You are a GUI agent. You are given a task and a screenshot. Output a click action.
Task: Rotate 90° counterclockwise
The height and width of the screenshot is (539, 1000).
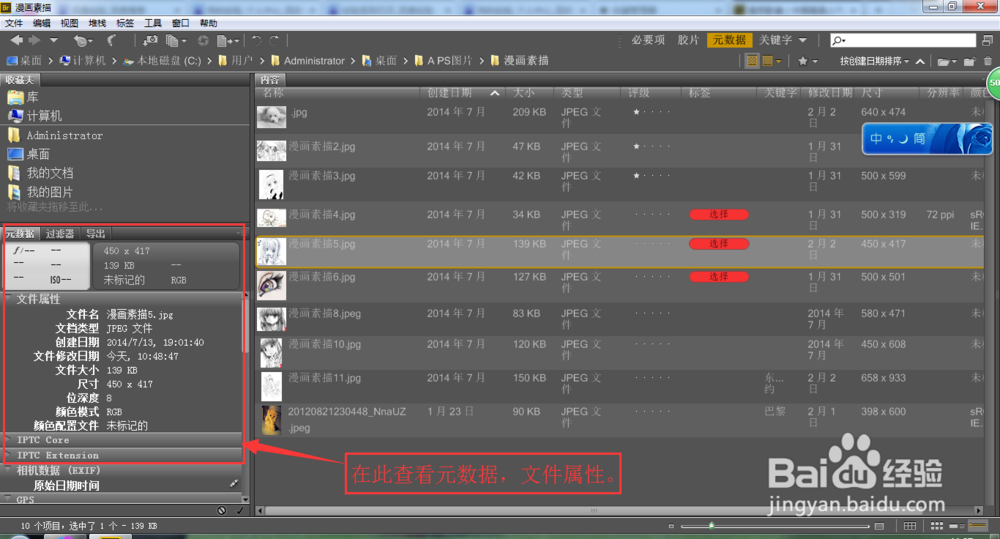(x=256, y=40)
